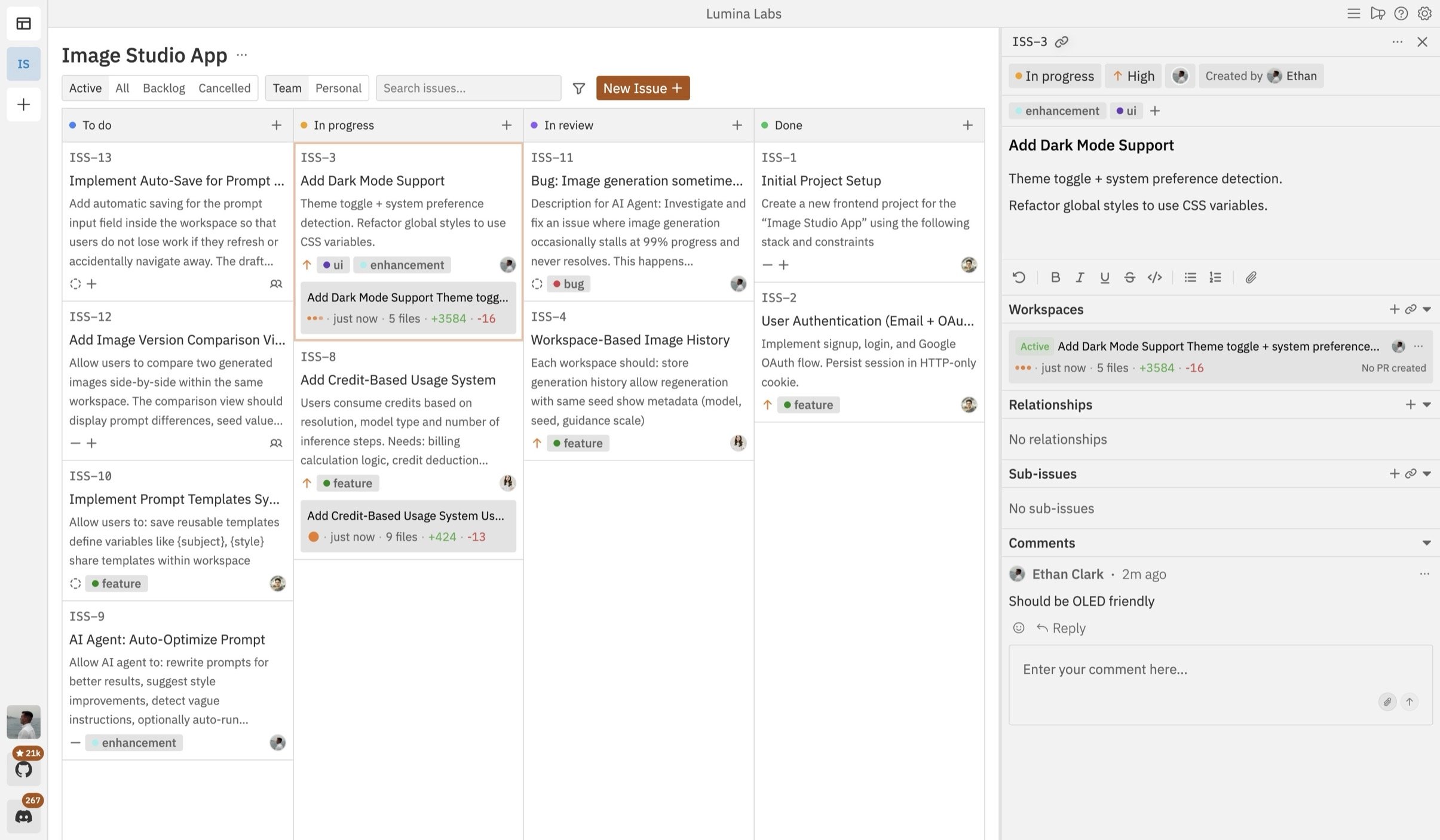The height and width of the screenshot is (840, 1440).
Task: Open the Discord icon in the sidebar
Action: click(x=23, y=817)
